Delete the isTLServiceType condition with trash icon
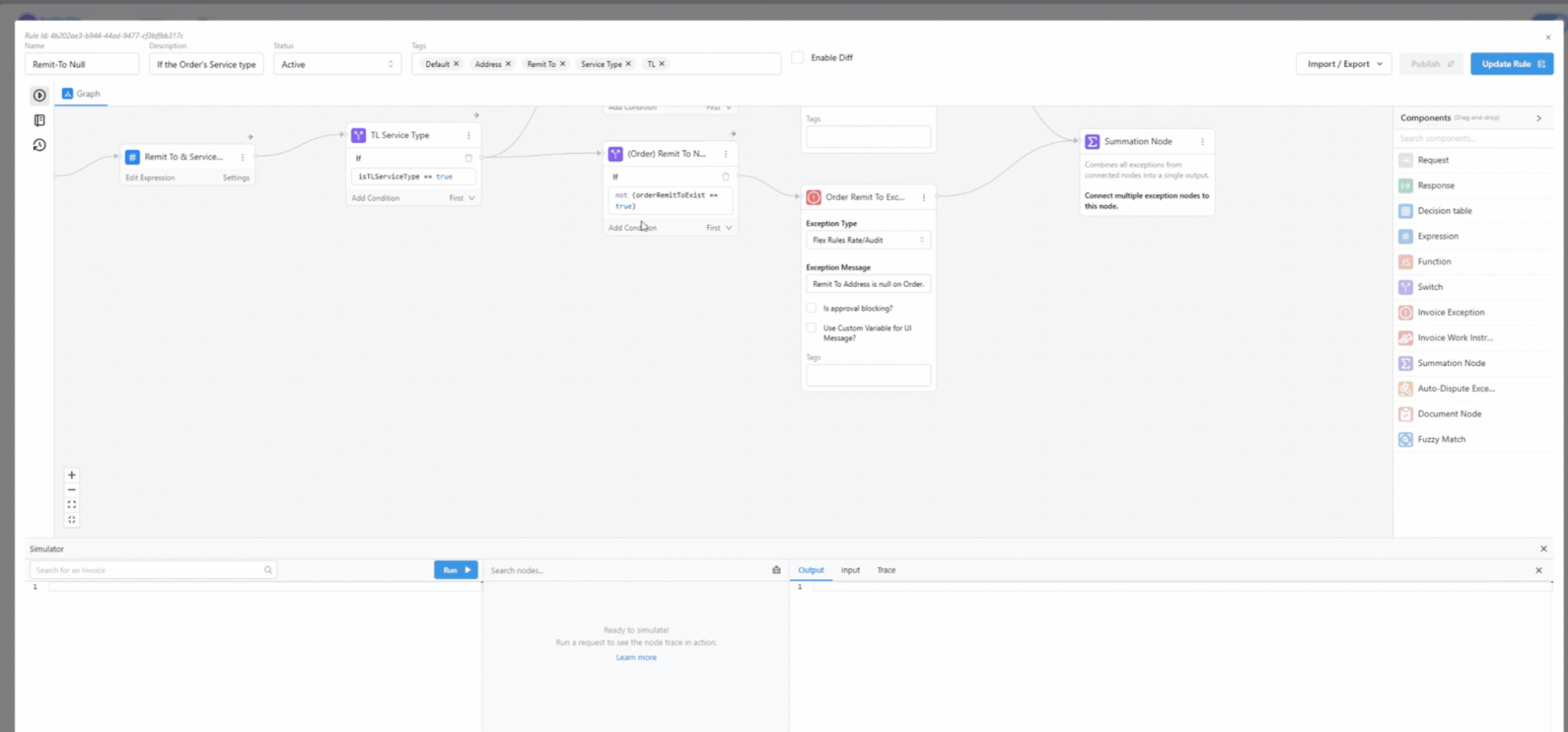1568x732 pixels. (469, 158)
